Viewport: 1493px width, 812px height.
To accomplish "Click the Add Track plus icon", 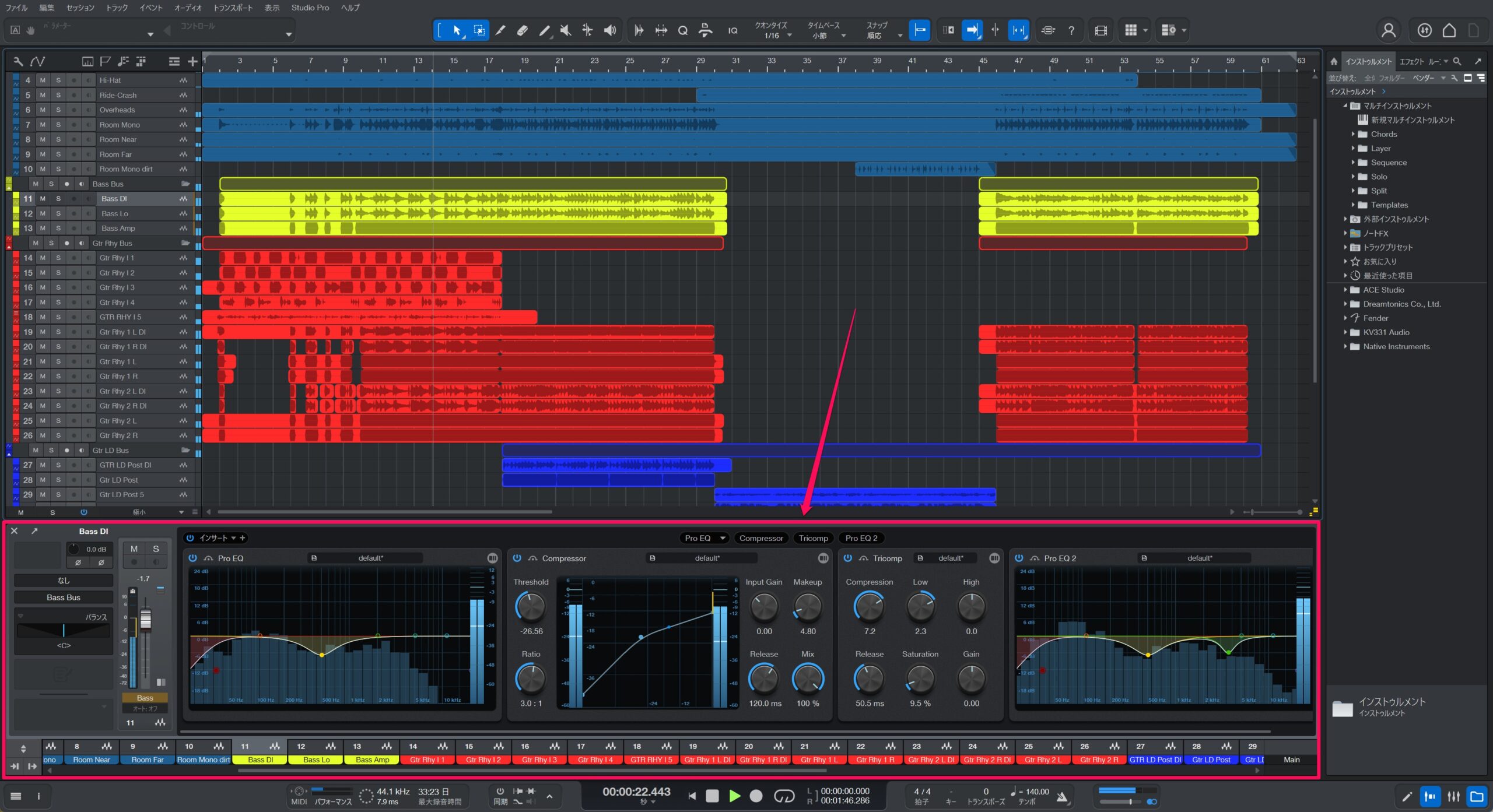I will pyautogui.click(x=192, y=61).
